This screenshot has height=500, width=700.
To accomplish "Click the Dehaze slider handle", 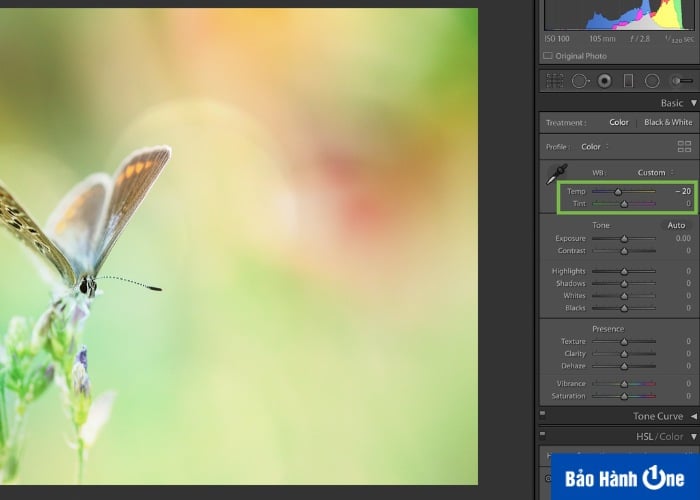I will pos(624,366).
